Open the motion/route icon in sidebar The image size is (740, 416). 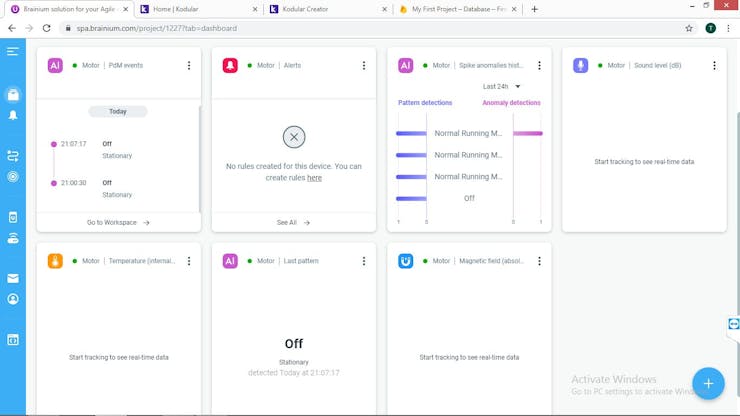point(13,155)
